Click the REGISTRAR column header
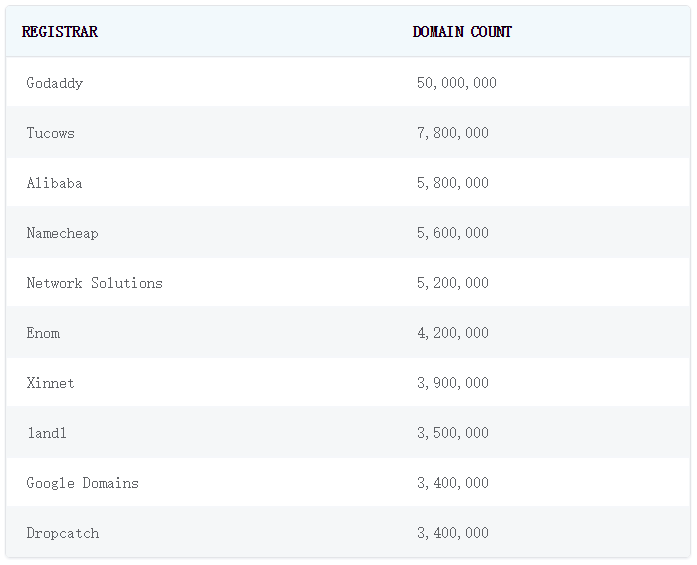This screenshot has height=565, width=697. (60, 32)
